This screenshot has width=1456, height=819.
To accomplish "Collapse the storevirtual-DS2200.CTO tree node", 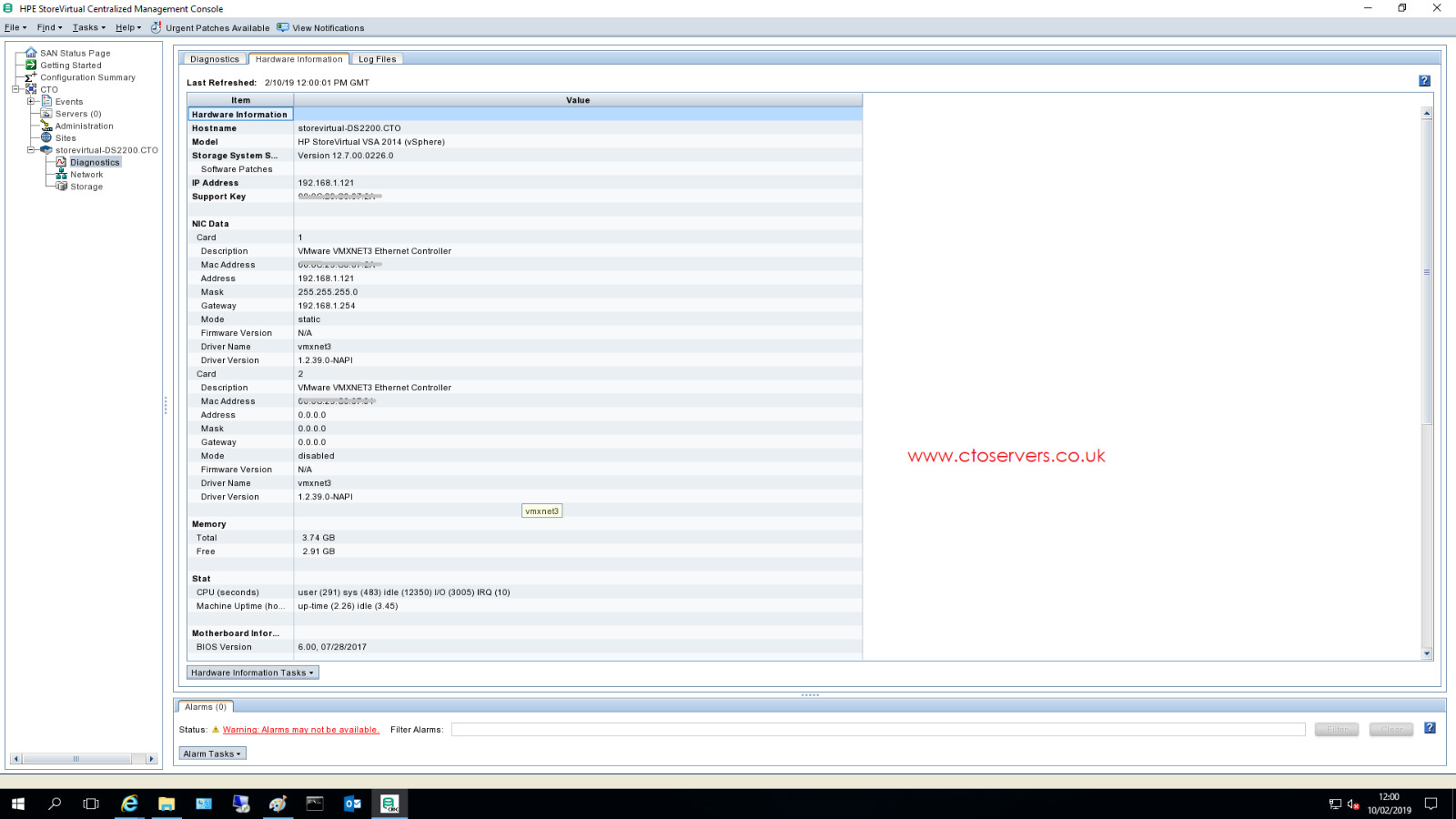I will [31, 149].
